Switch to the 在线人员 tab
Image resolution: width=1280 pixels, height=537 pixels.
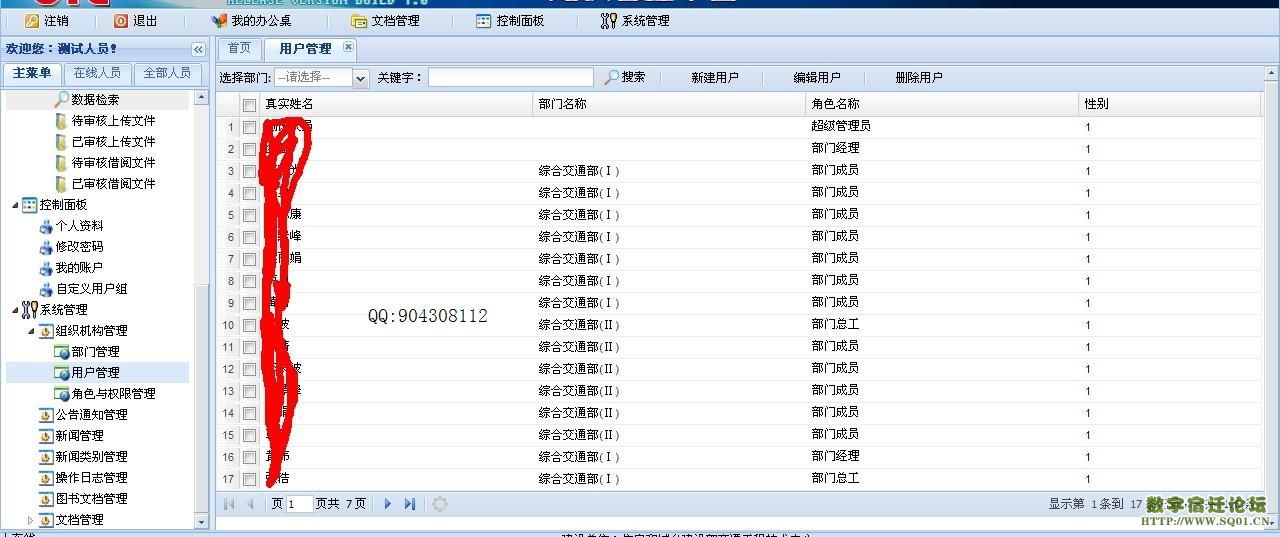97,73
